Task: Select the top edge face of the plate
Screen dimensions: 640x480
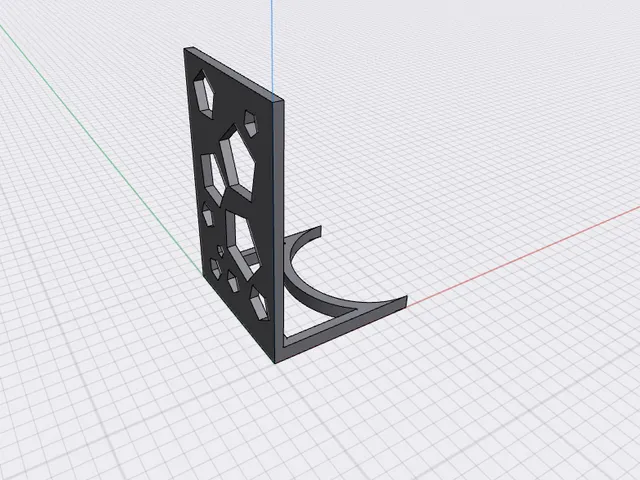Action: point(234,73)
